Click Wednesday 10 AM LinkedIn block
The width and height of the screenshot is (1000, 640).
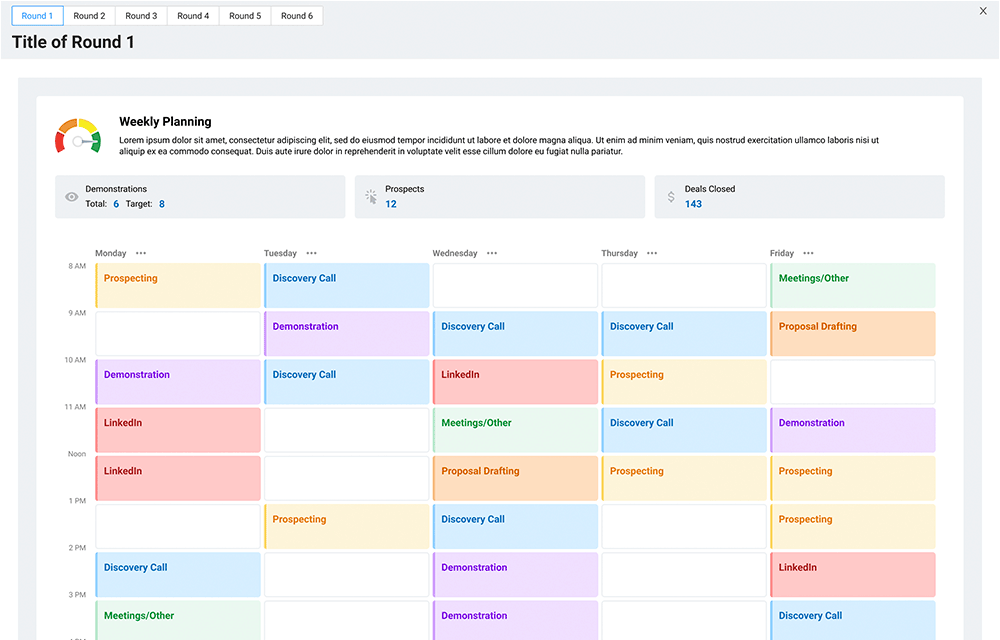pos(515,382)
